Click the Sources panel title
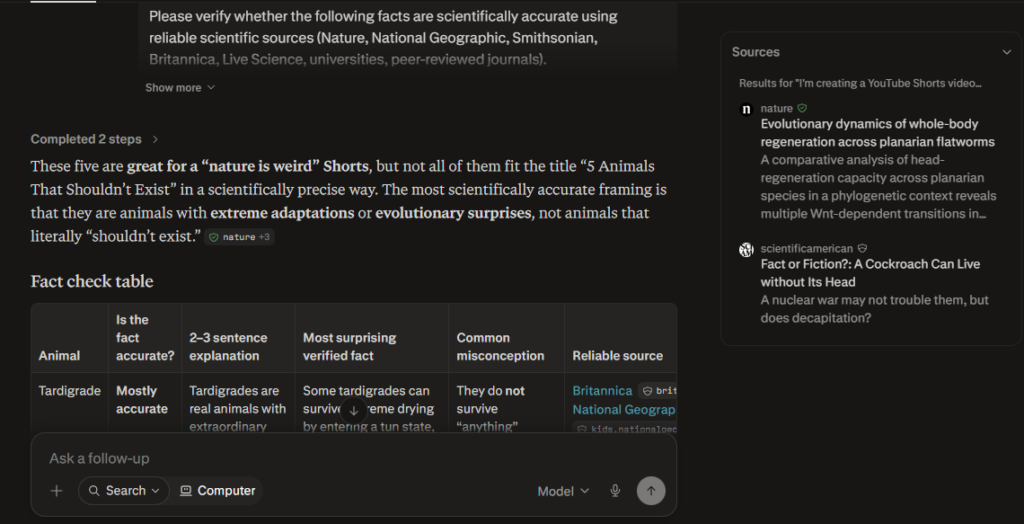Screen dimensions: 1024x524 (756, 52)
